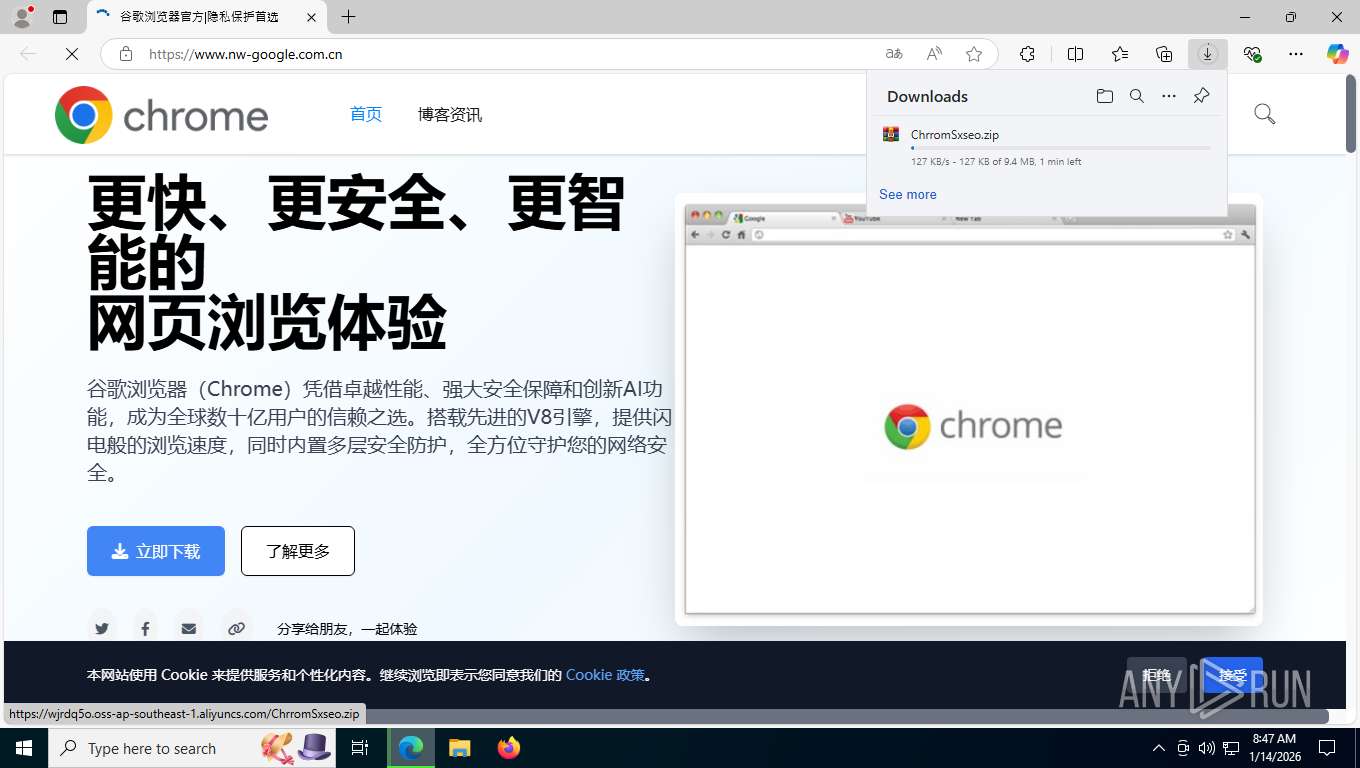1360x768 pixels.
Task: Click the Chrome logo on the page
Action: 162,115
